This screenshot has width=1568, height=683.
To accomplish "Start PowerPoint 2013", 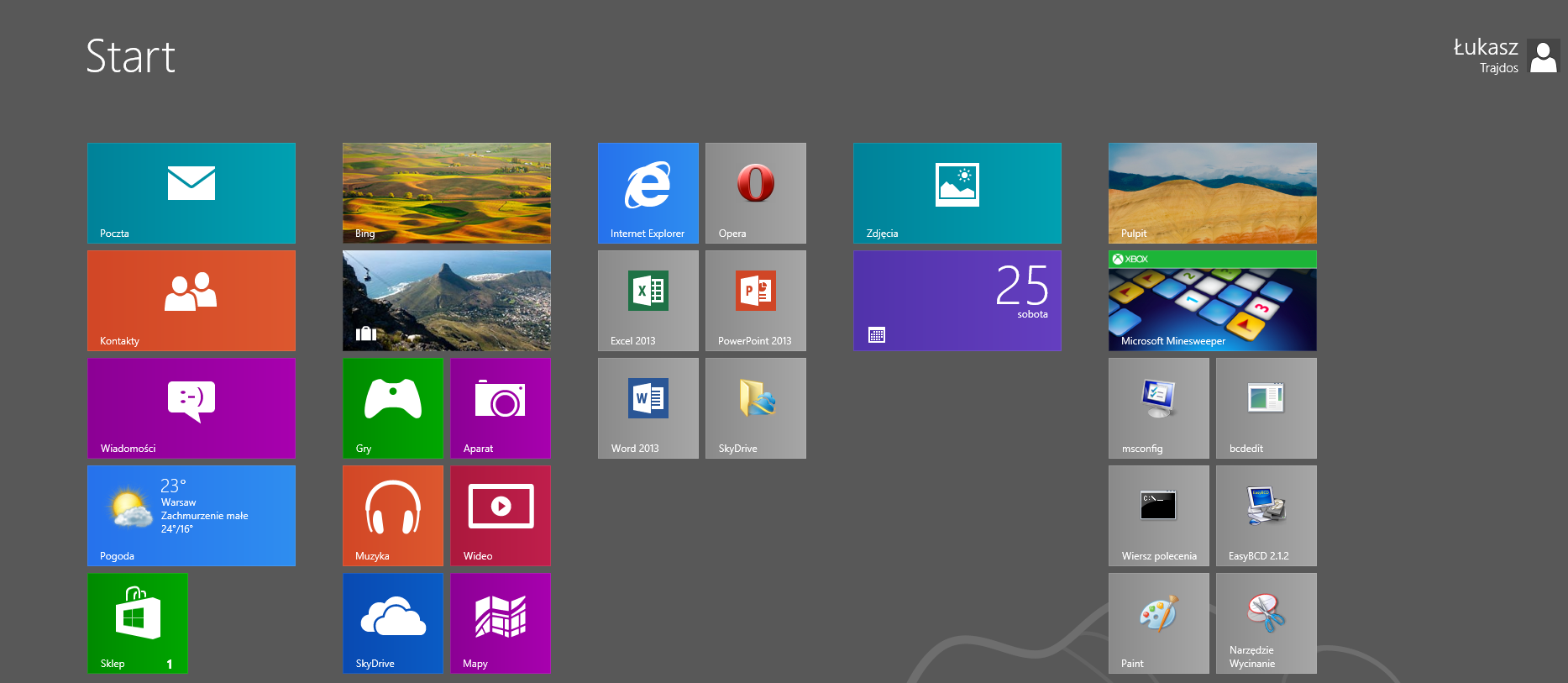I will point(756,301).
